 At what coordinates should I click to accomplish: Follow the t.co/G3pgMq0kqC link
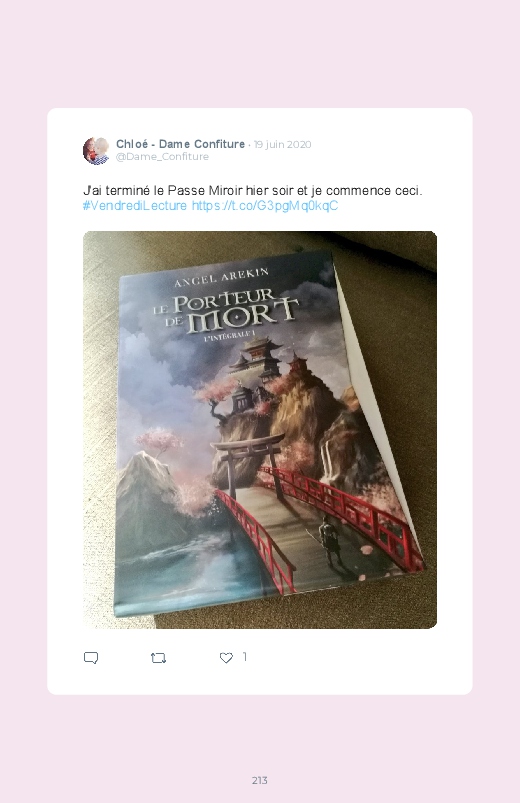pyautogui.click(x=265, y=206)
